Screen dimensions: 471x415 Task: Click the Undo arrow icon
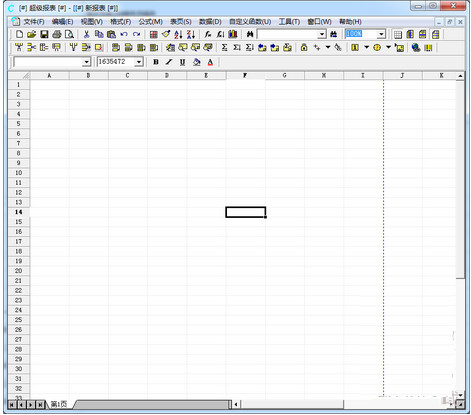[124, 34]
